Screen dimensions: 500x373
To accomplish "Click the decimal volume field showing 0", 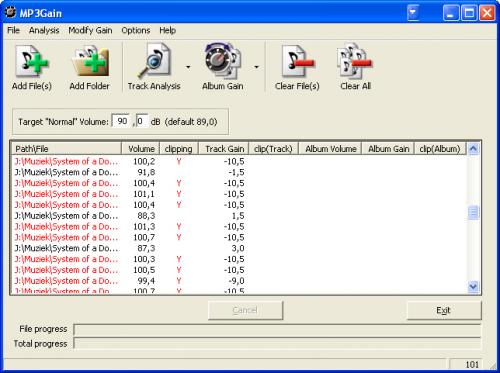I will click(142, 121).
